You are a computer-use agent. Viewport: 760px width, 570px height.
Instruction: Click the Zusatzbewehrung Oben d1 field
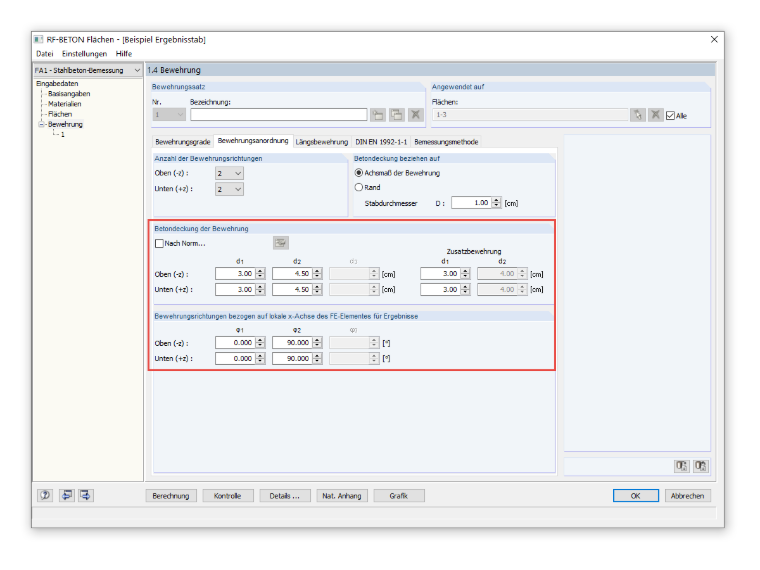coord(440,274)
